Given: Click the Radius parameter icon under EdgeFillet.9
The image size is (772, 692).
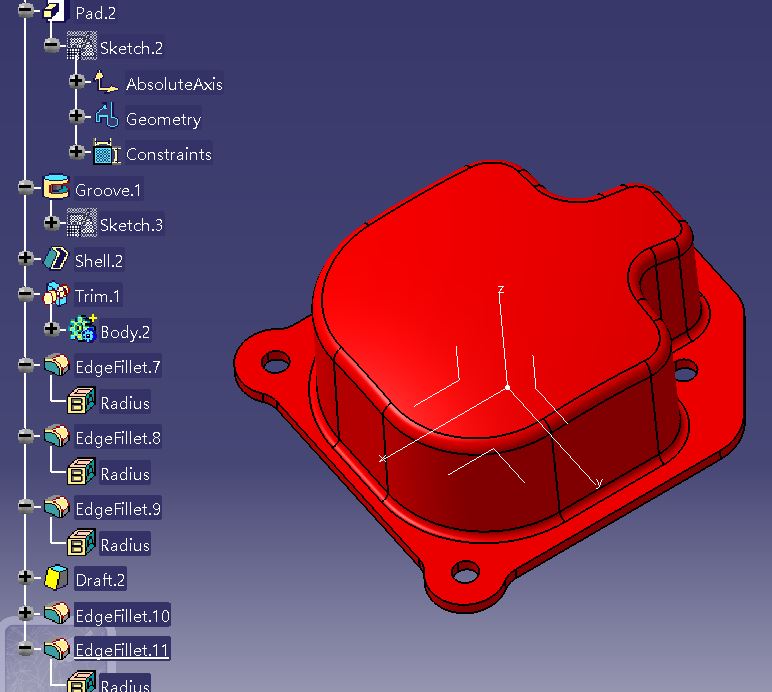Looking at the screenshot, I should (81, 542).
